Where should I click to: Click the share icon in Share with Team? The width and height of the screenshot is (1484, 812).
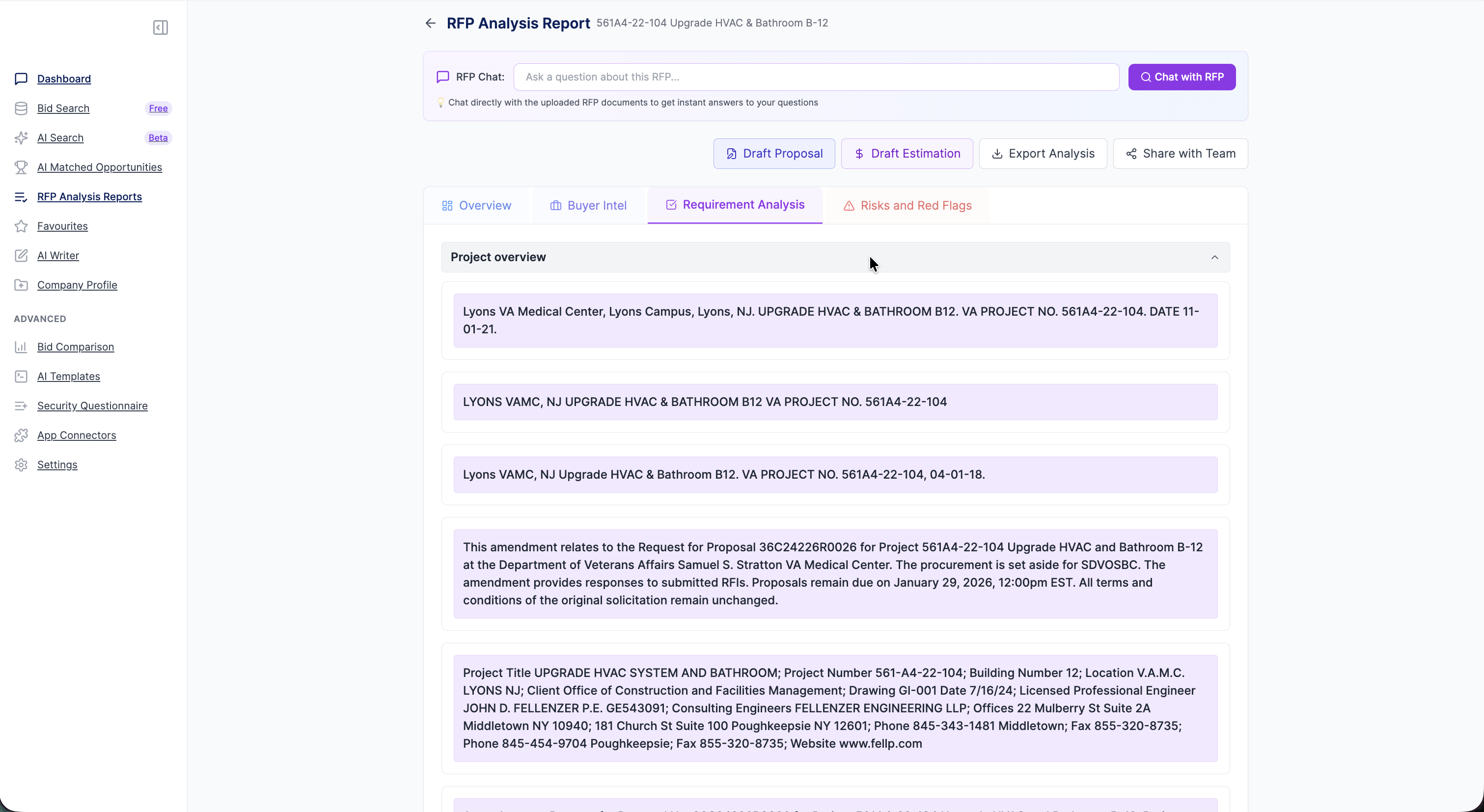(x=1131, y=154)
